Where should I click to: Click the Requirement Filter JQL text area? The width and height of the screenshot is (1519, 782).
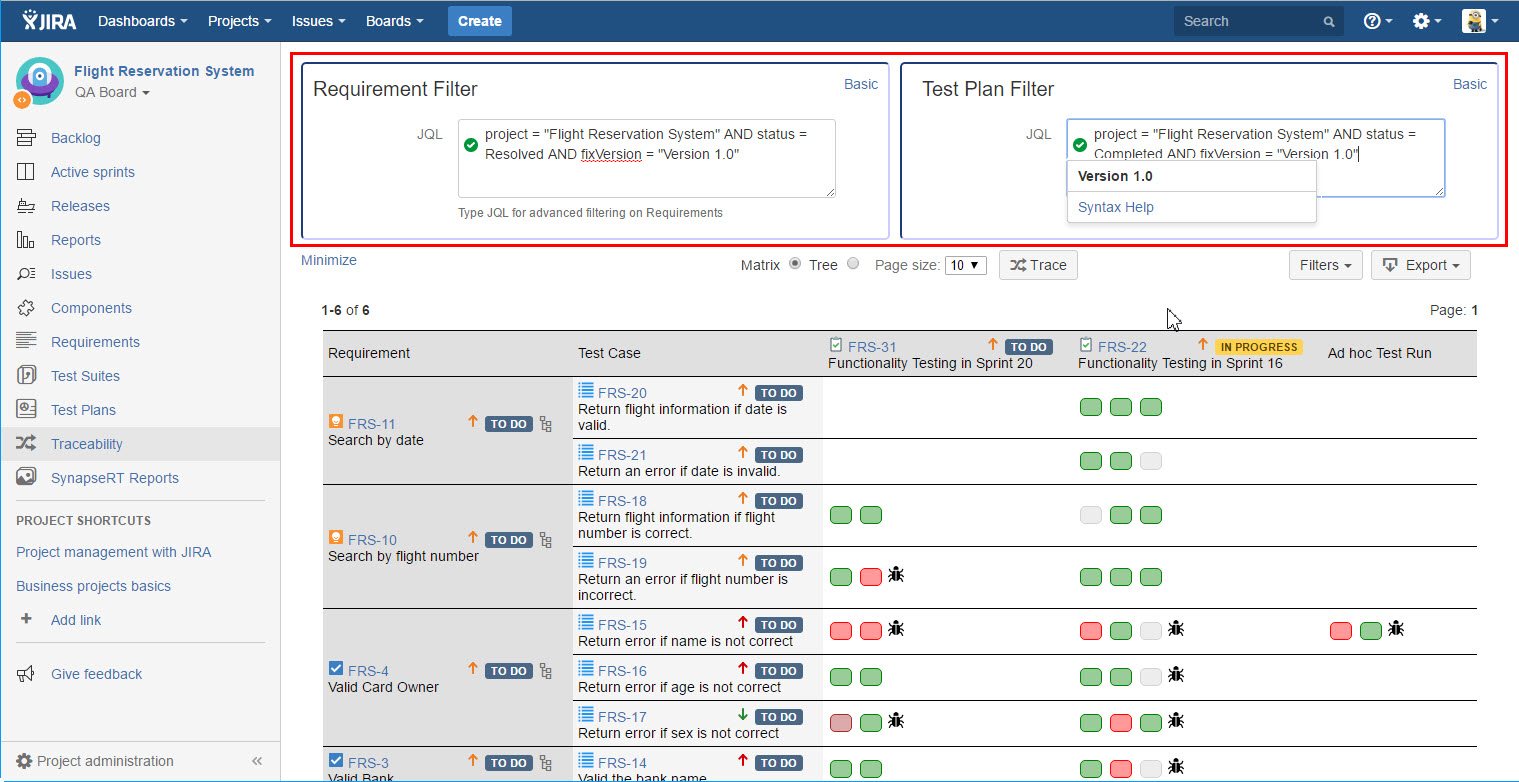(x=646, y=158)
